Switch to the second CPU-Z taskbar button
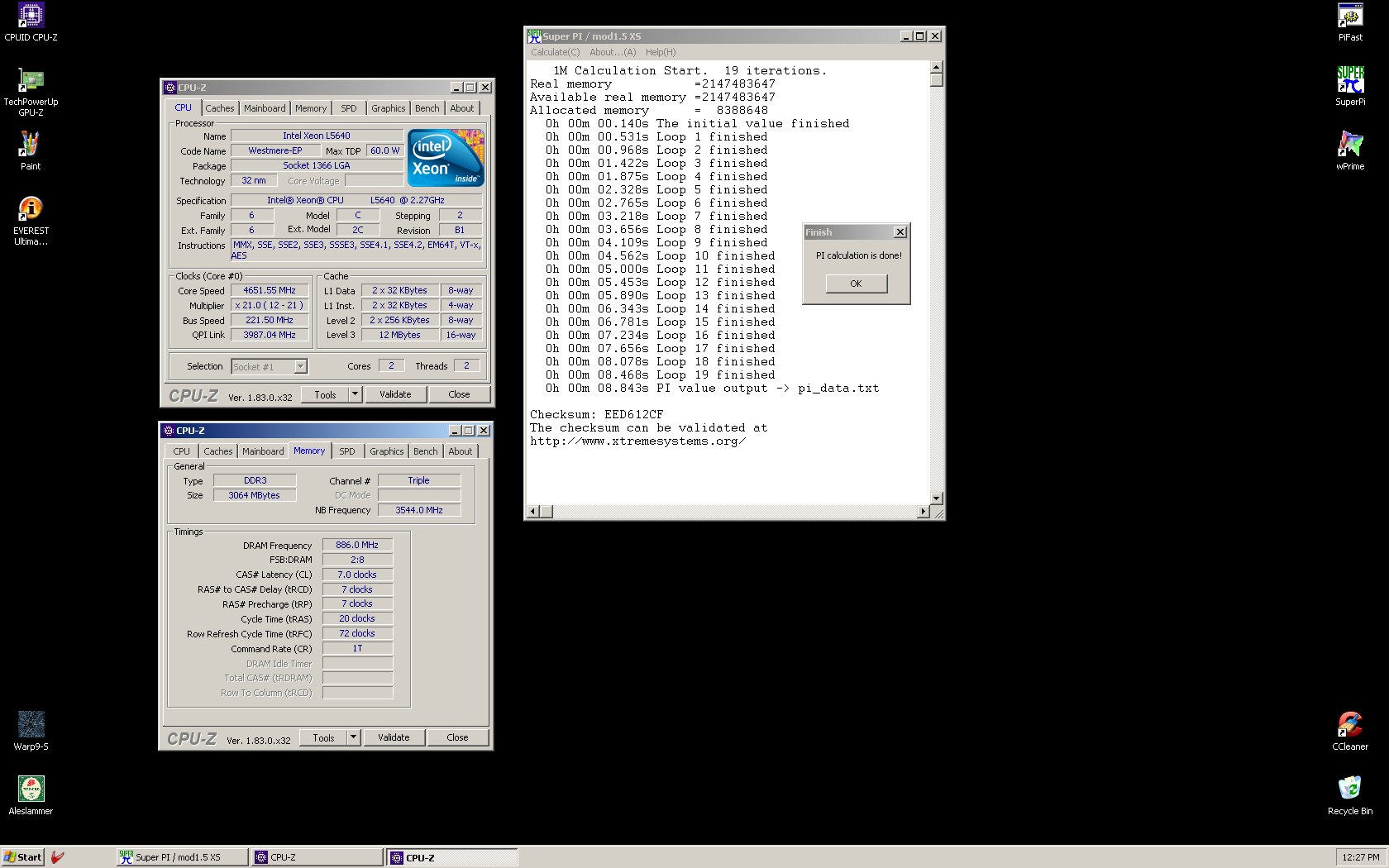 (x=452, y=857)
